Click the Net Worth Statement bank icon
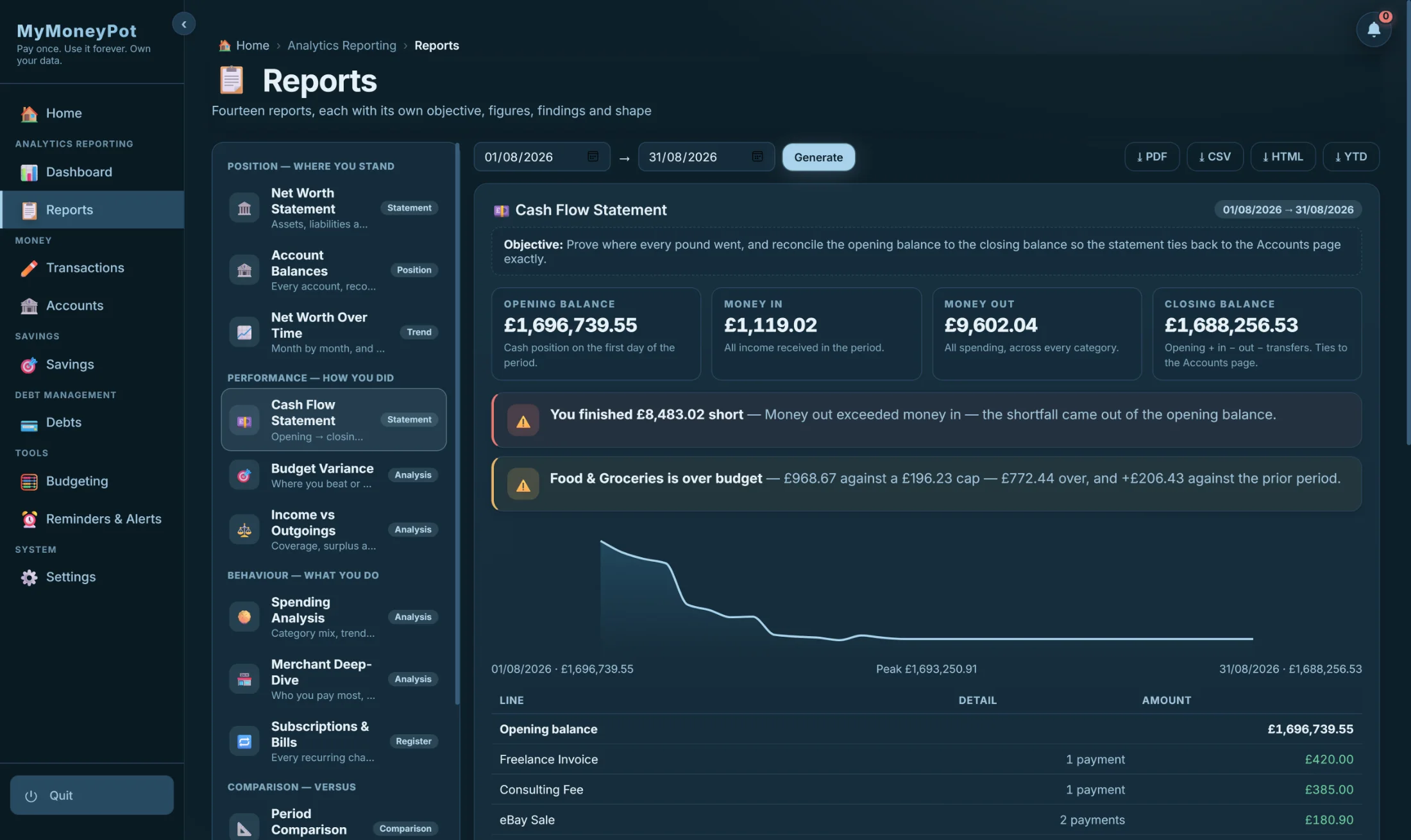1411x840 pixels. pos(244,208)
